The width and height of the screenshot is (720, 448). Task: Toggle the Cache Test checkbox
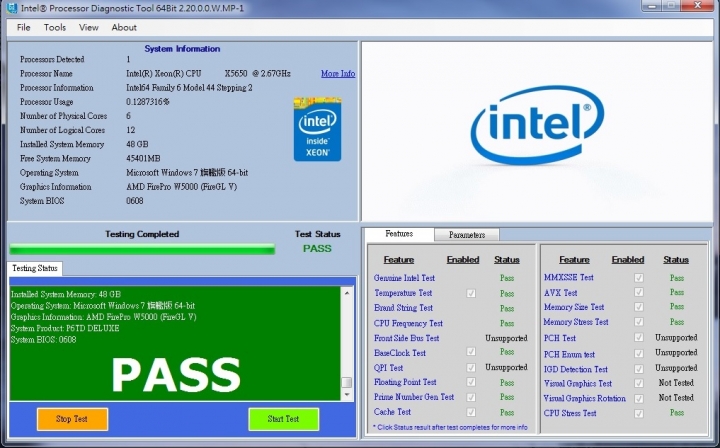pos(471,412)
